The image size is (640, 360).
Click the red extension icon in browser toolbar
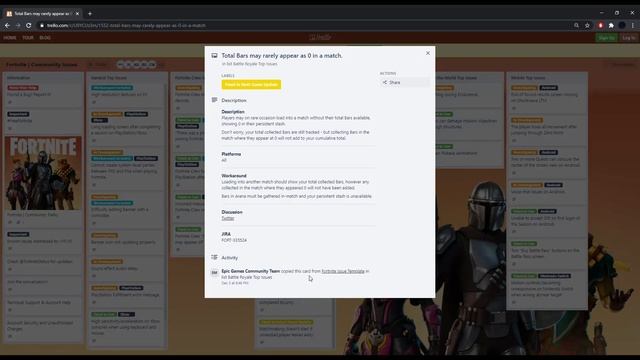(600, 25)
